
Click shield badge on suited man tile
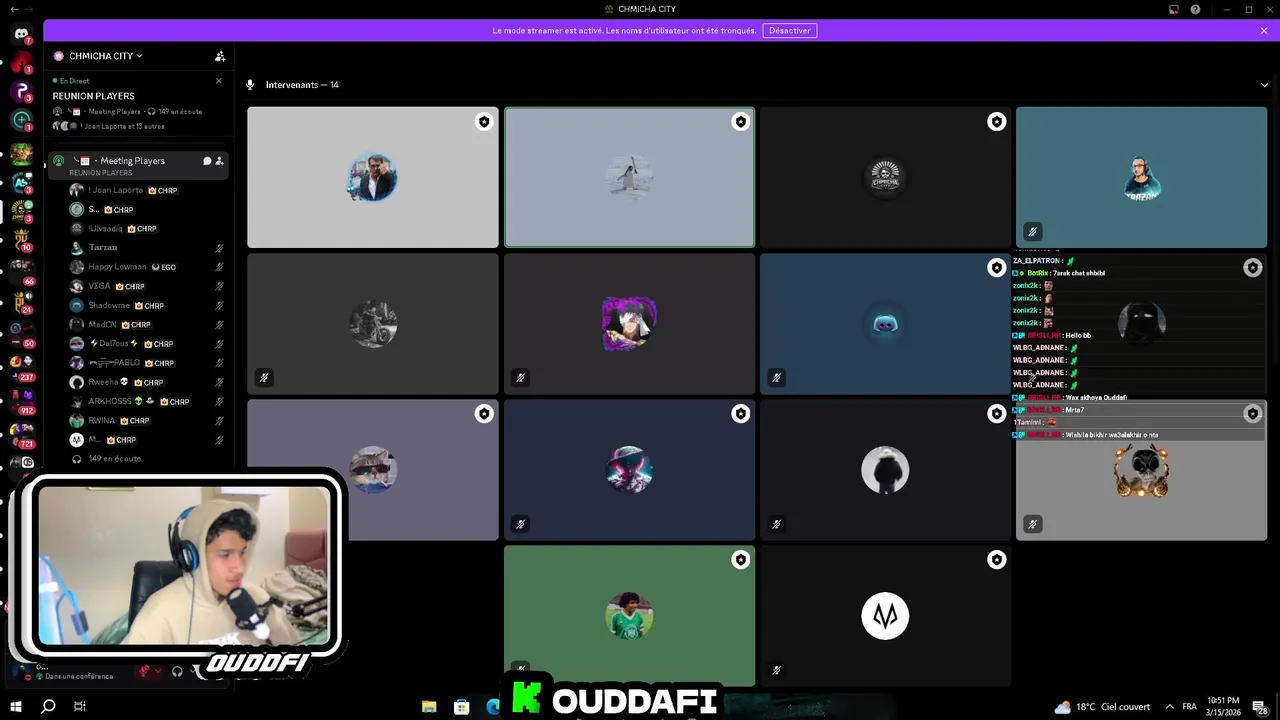(x=484, y=122)
